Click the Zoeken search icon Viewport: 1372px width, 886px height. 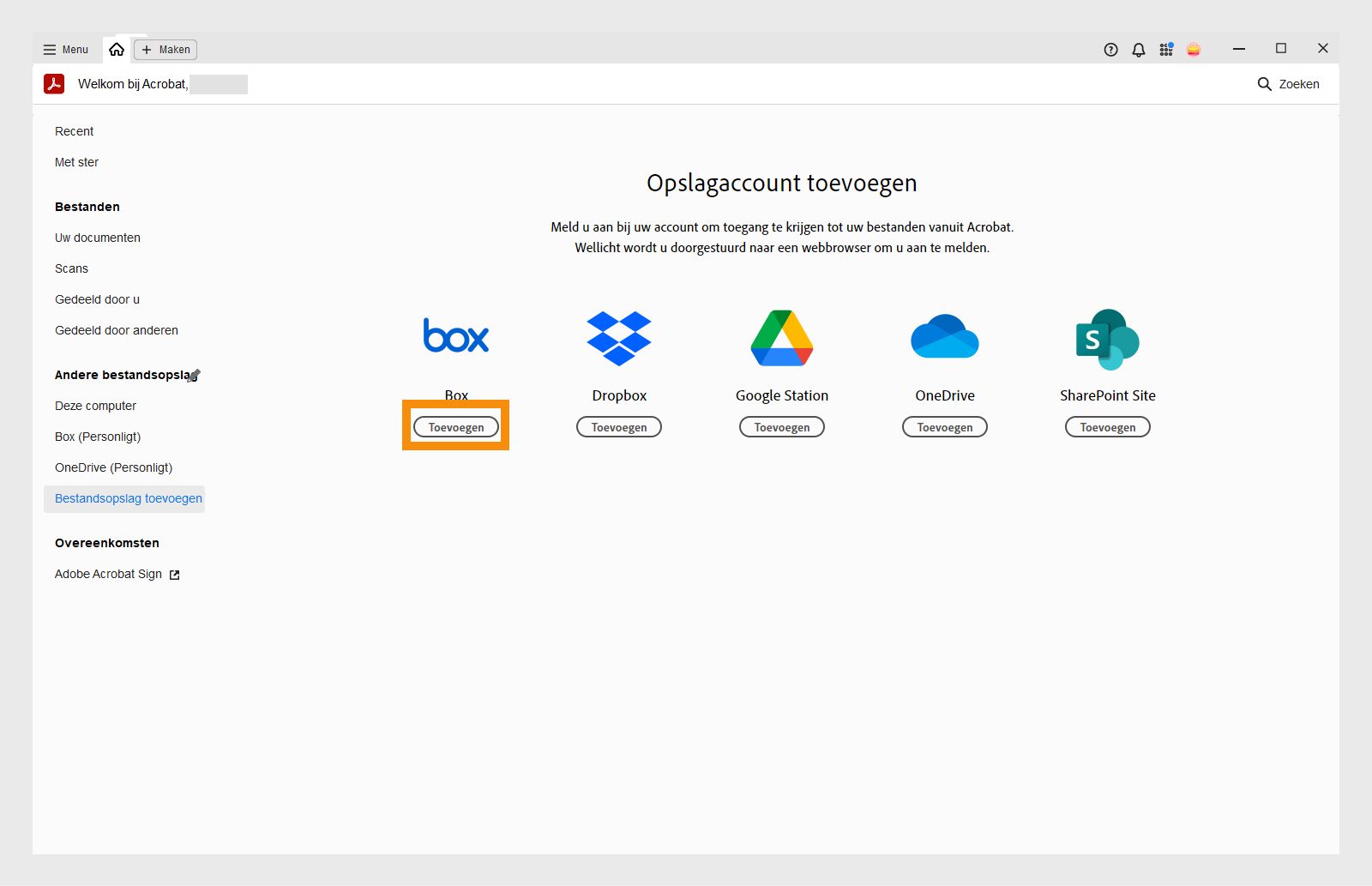coord(1265,84)
